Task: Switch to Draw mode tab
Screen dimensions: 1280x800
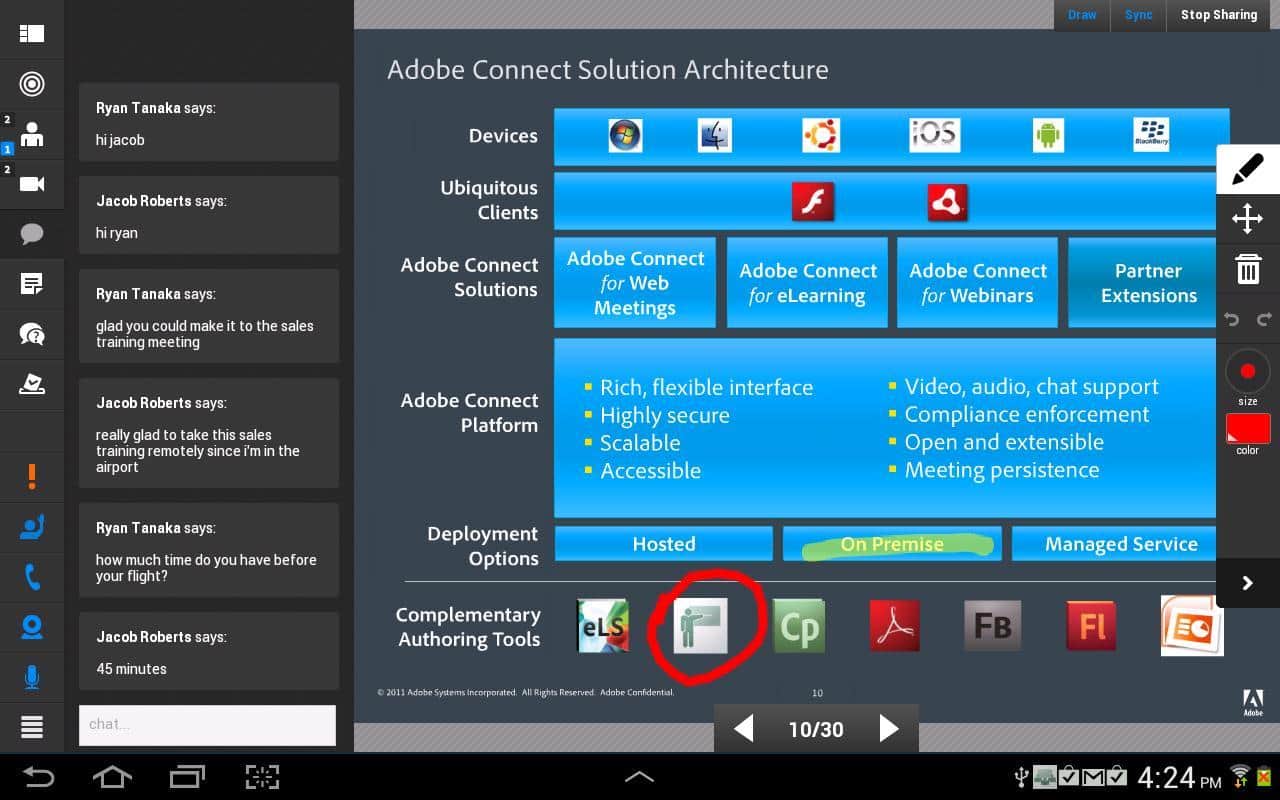Action: pyautogui.click(x=1082, y=15)
